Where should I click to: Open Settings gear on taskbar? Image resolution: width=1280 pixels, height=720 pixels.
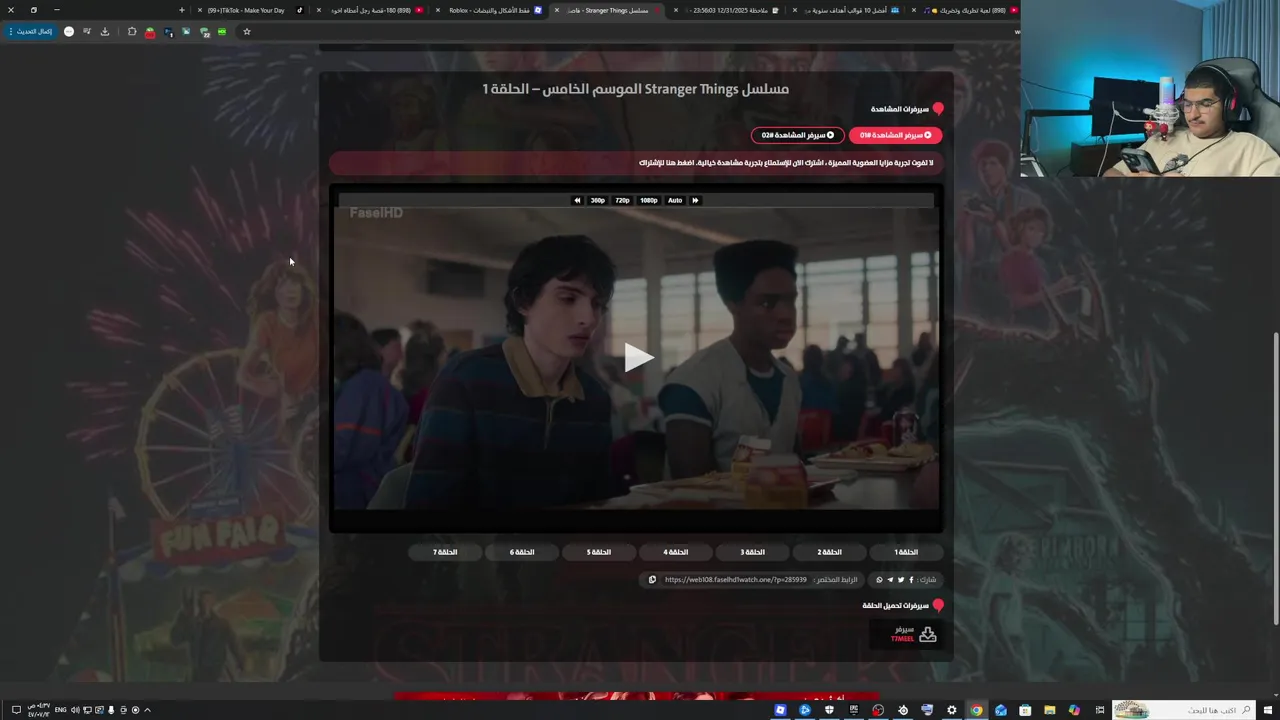coord(951,710)
